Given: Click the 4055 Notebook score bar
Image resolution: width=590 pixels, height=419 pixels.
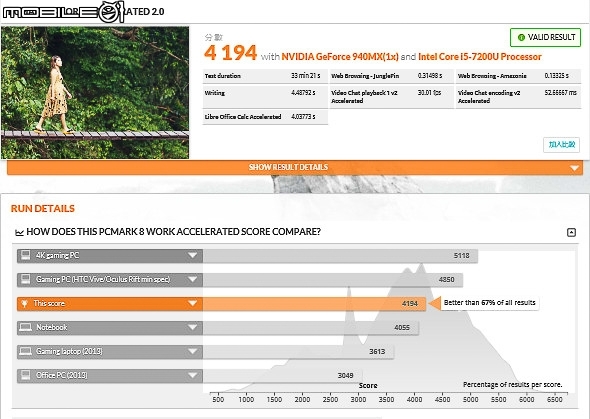Looking at the screenshot, I should coord(311,328).
